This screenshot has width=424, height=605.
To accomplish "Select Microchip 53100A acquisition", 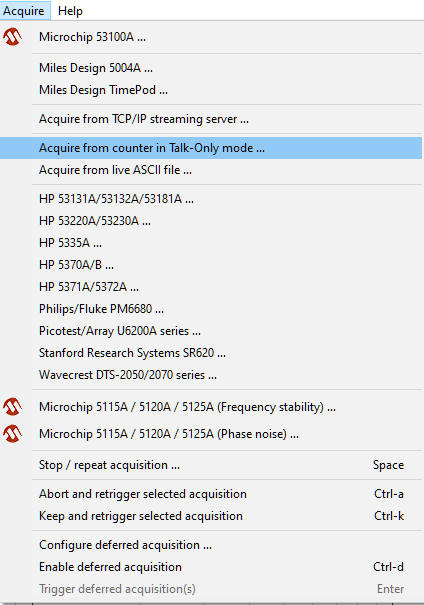I will [x=211, y=37].
